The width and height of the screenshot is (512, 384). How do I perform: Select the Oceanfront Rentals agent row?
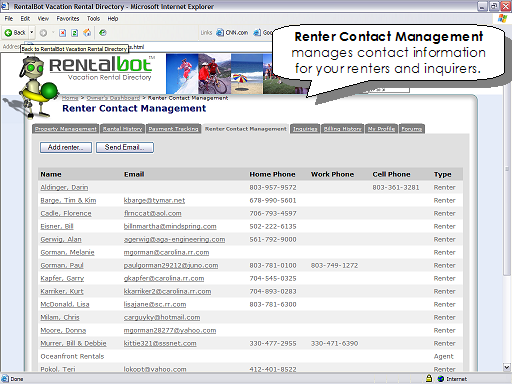coord(250,356)
